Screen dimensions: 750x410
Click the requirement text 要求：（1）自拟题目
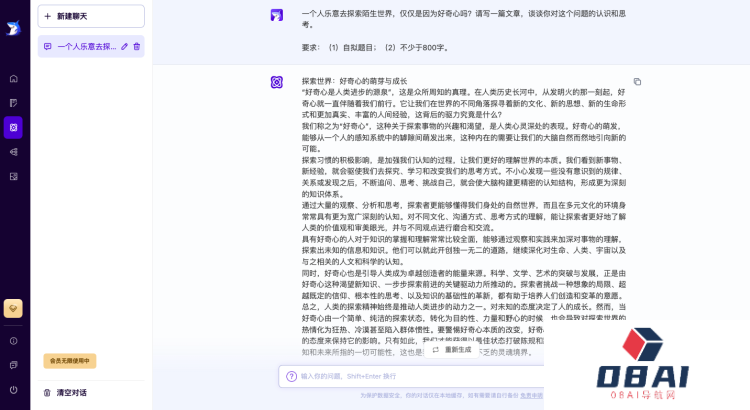[339, 48]
